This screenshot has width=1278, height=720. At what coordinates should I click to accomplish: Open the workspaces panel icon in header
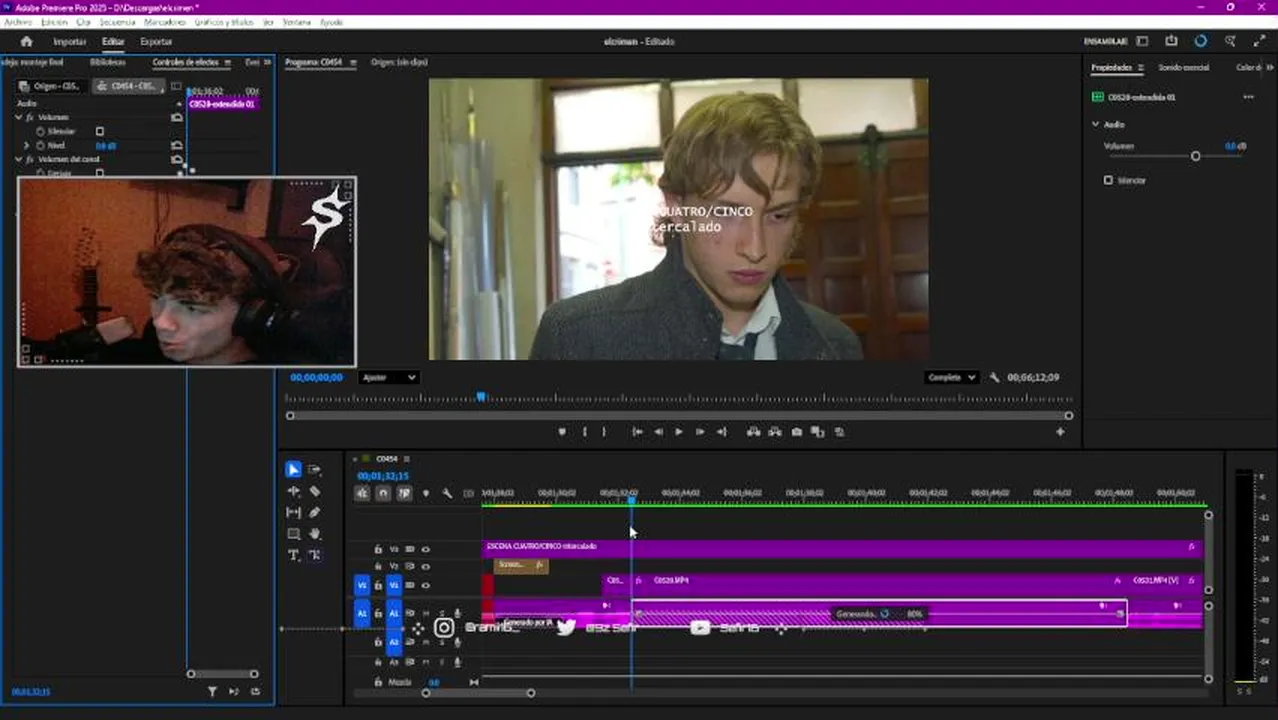pyautogui.click(x=1142, y=41)
